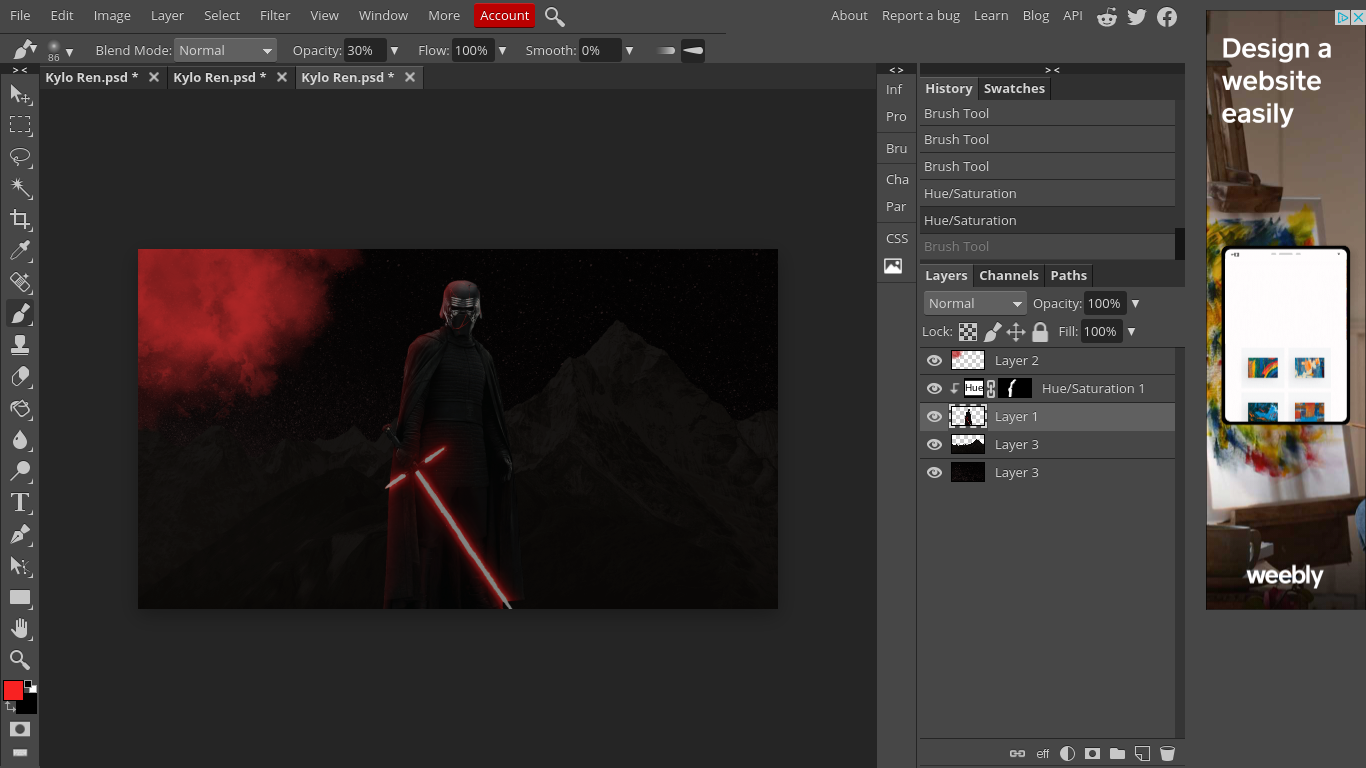Open layer effects with the eff button
Screen dimensions: 1366x768
[x=1043, y=754]
